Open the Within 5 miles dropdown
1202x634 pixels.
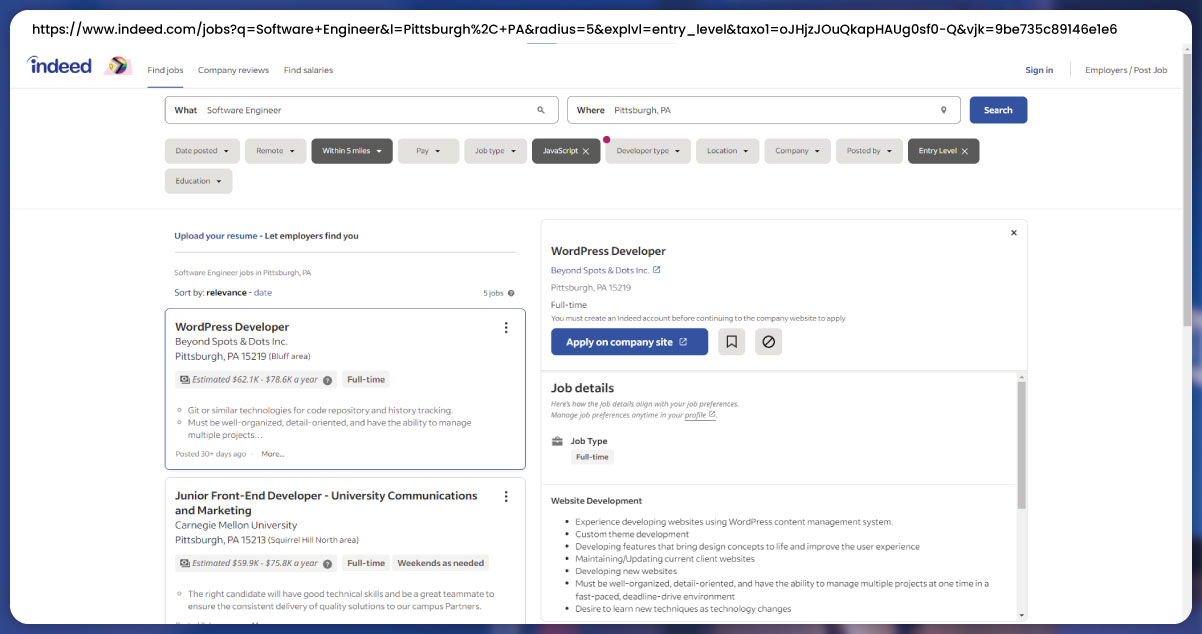coord(352,151)
